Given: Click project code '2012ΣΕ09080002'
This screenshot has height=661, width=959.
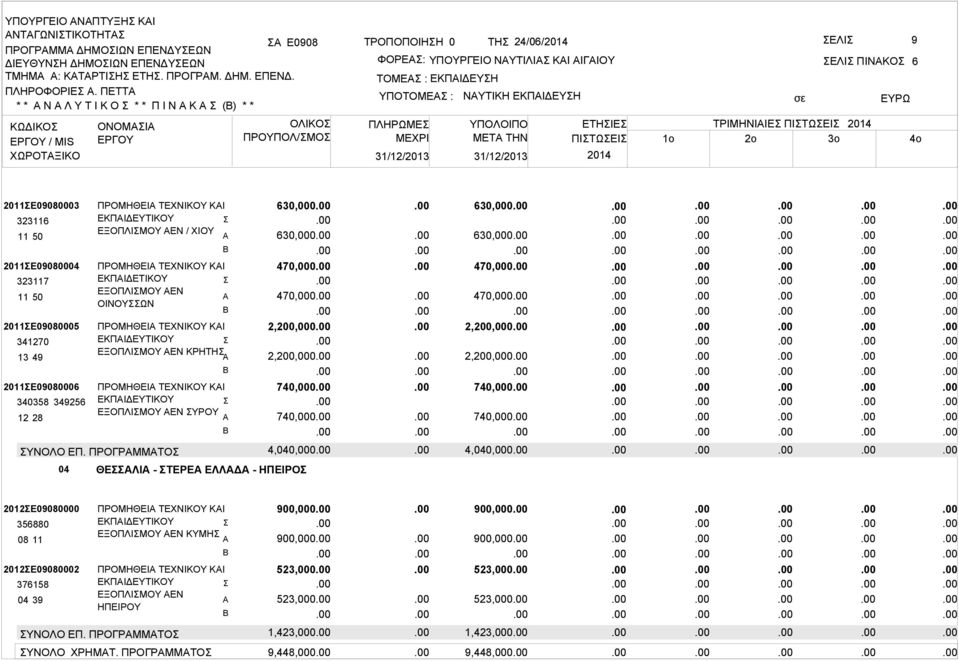Looking at the screenshot, I should pyautogui.click(x=42, y=569).
